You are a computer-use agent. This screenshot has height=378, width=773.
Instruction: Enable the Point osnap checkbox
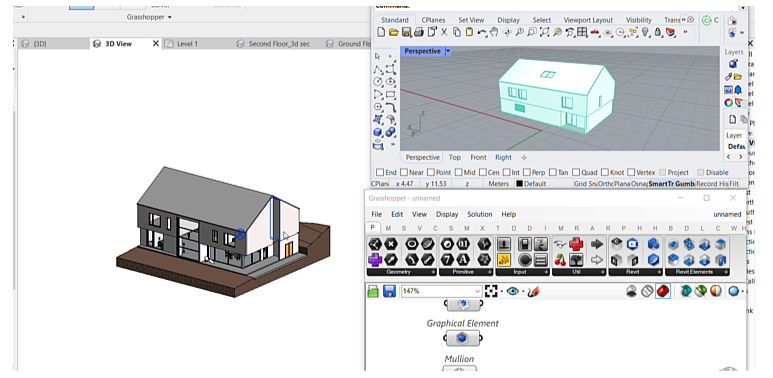431,172
